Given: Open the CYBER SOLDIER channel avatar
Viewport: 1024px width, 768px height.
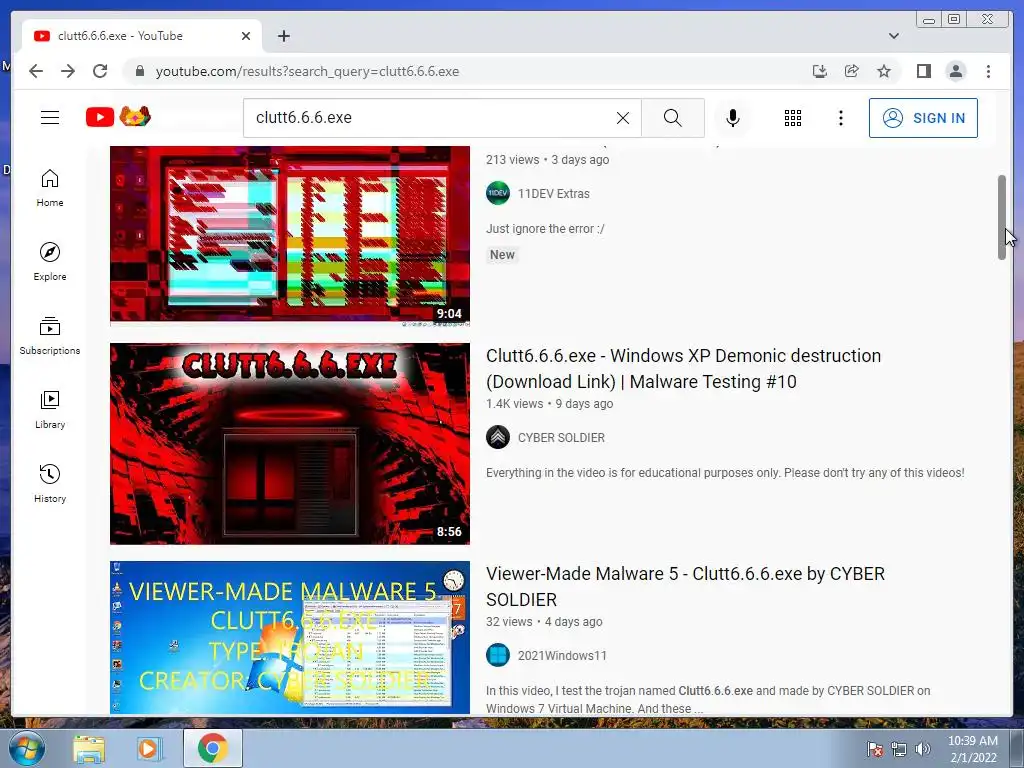Looking at the screenshot, I should click(x=498, y=438).
